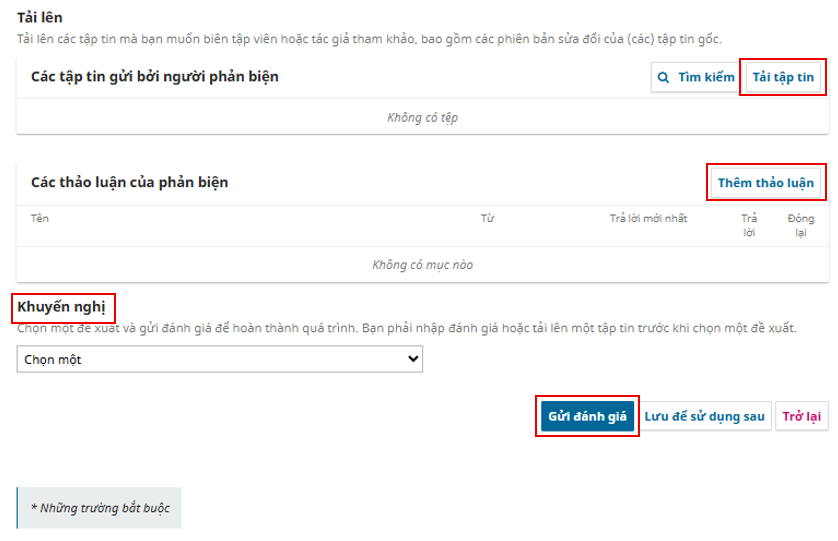Click the Không có mục nào row
838x541 pixels.
pyautogui.click(x=422, y=265)
